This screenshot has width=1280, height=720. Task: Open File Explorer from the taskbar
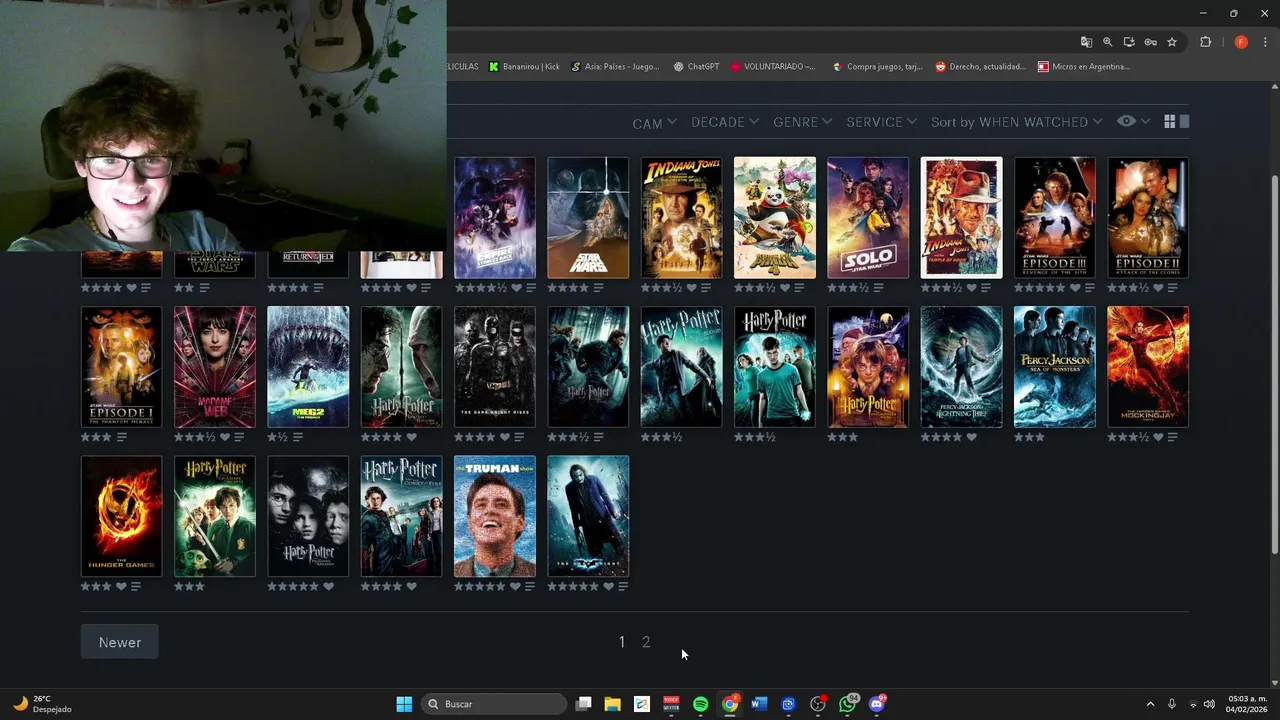612,704
